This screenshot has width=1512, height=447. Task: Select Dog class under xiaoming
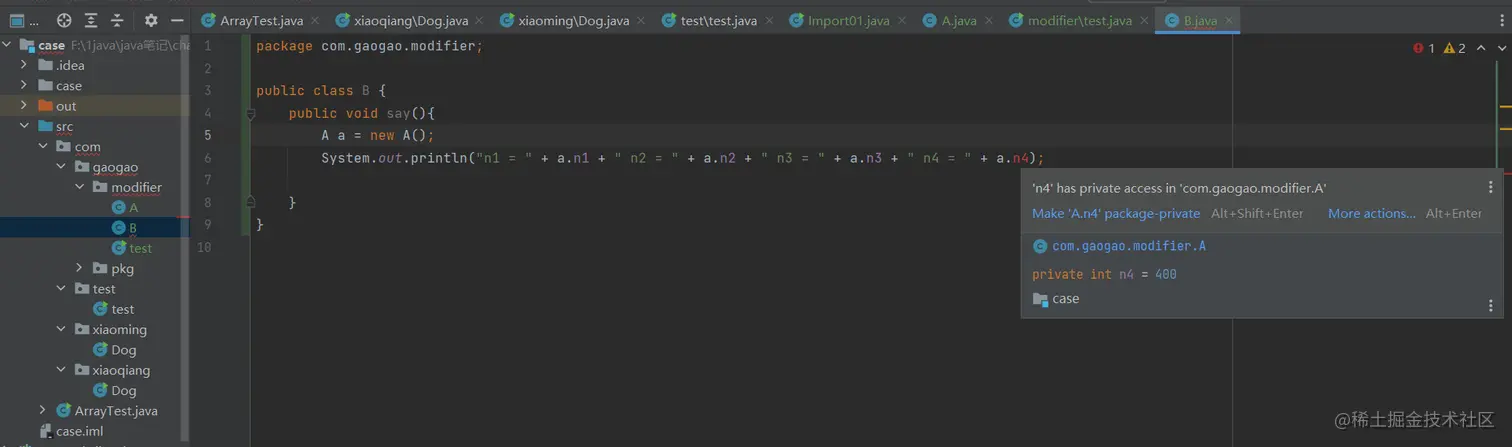tap(123, 350)
